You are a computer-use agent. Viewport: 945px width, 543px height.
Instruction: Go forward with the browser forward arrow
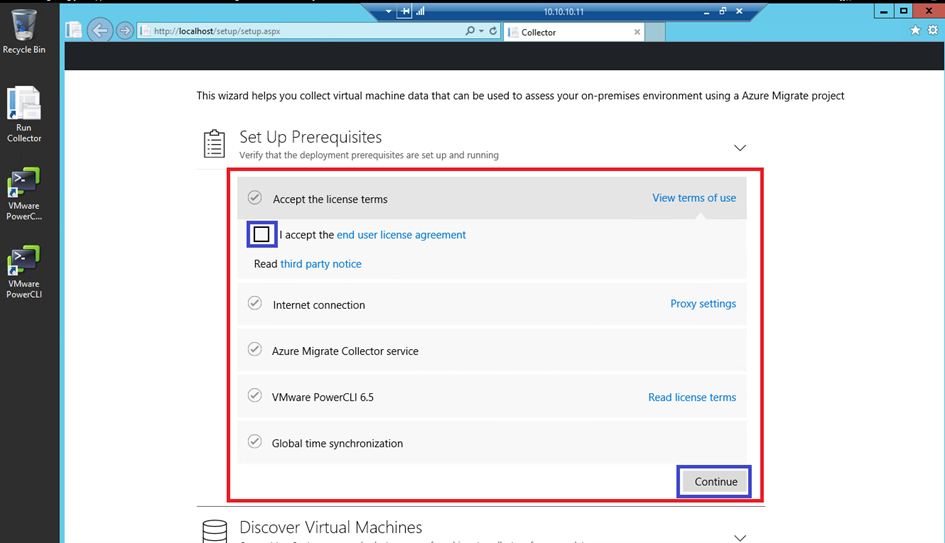125,30
